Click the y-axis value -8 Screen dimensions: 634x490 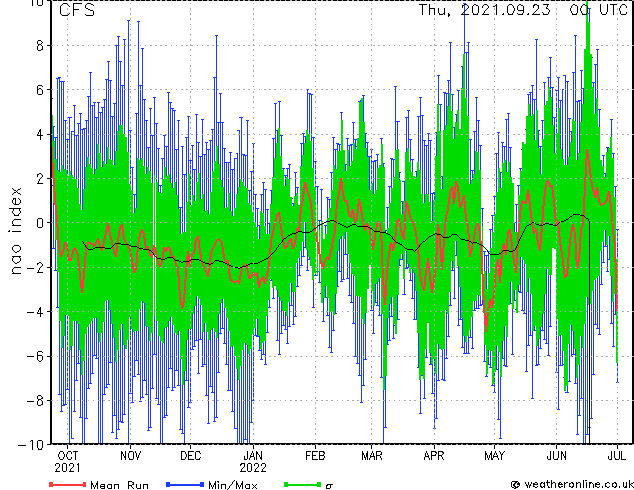[35, 401]
